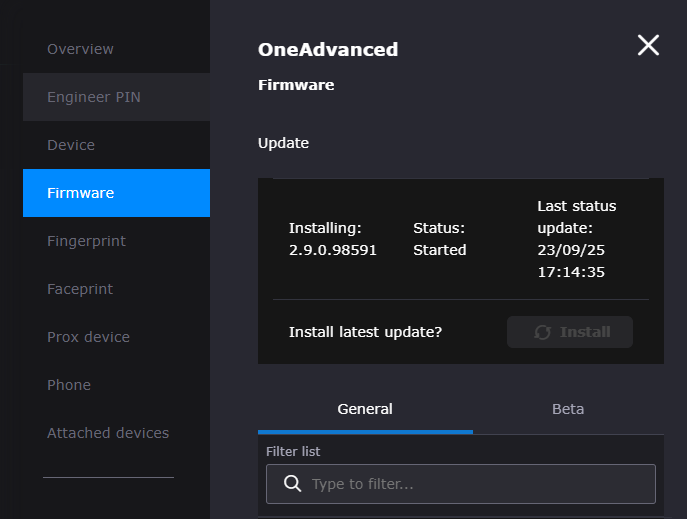Open the Fingerprint page
Viewport: 687px width, 519px height.
[x=86, y=241]
